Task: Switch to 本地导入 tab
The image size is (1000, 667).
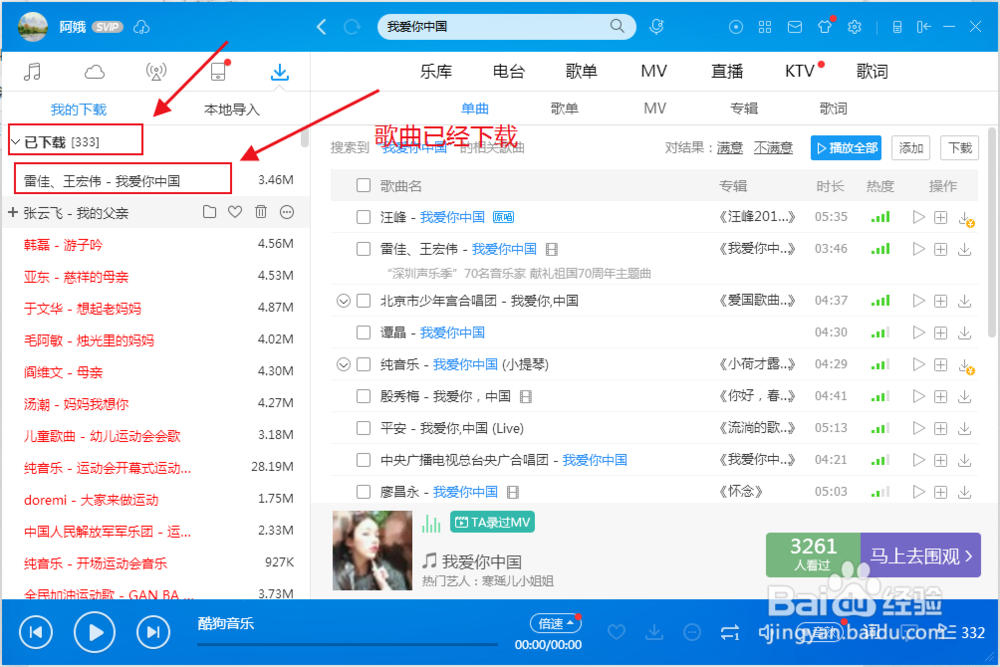Action: coord(232,110)
